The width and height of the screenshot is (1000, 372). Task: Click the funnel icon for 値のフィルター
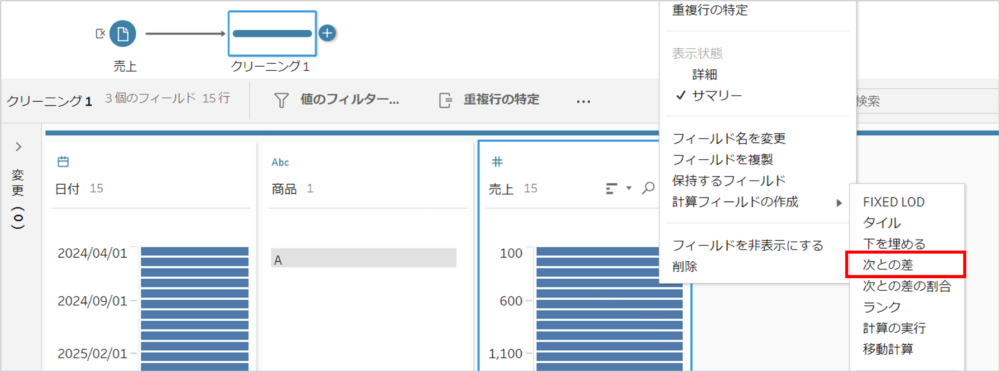pos(282,100)
